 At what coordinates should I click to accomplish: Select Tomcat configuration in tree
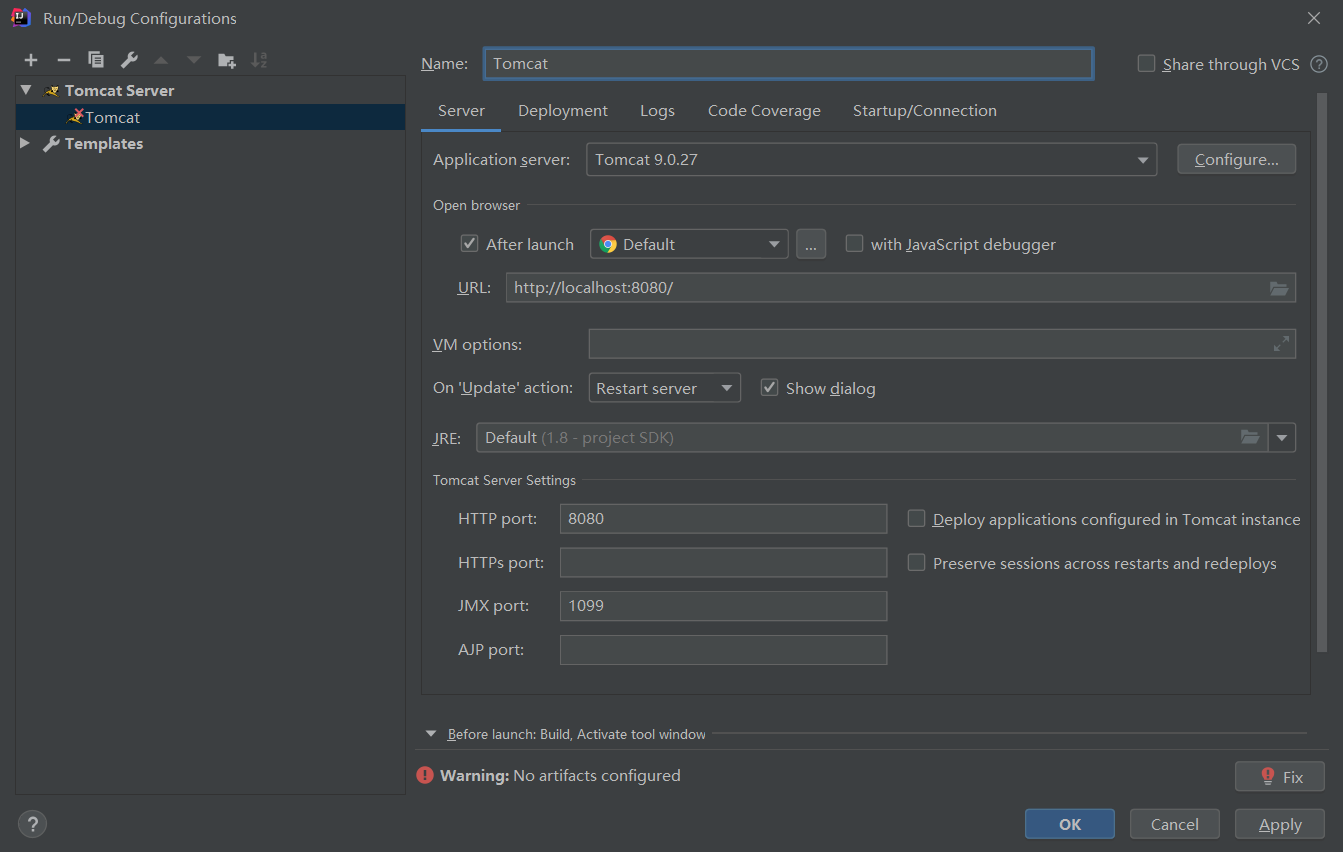[211, 117]
